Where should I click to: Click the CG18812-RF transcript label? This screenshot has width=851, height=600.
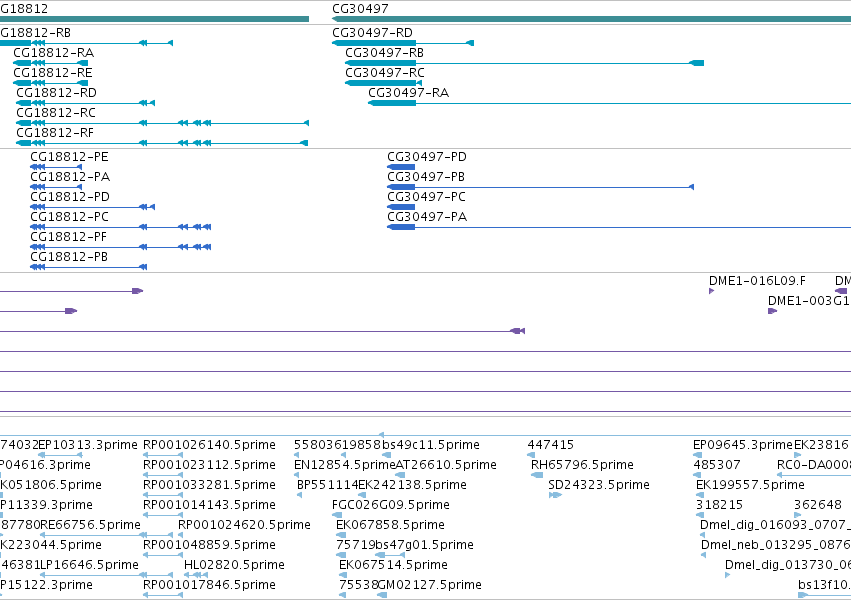(55, 133)
